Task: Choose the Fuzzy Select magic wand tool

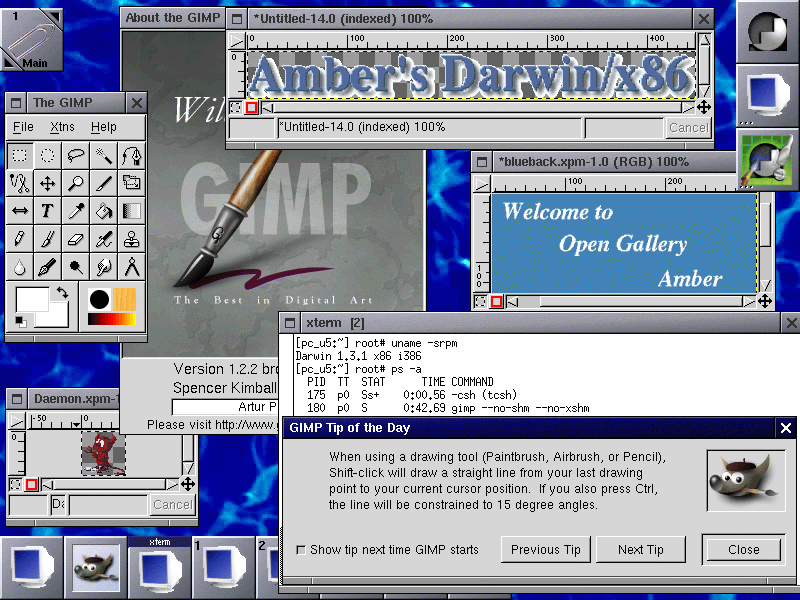Action: [104, 155]
